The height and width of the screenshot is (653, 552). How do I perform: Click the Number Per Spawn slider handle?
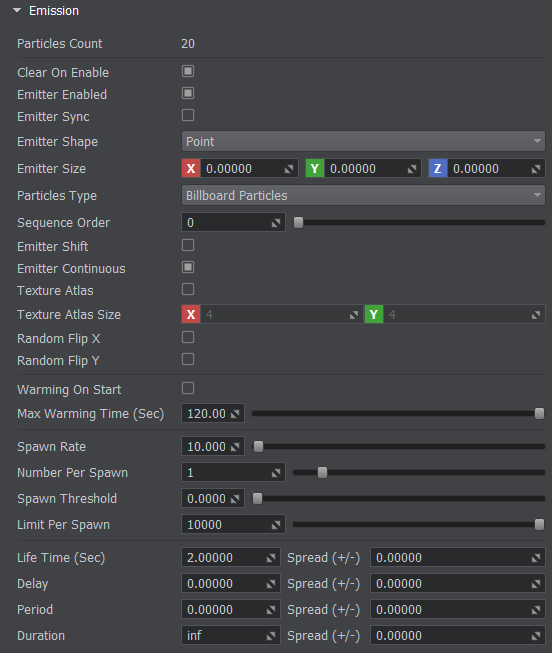pyautogui.click(x=322, y=473)
